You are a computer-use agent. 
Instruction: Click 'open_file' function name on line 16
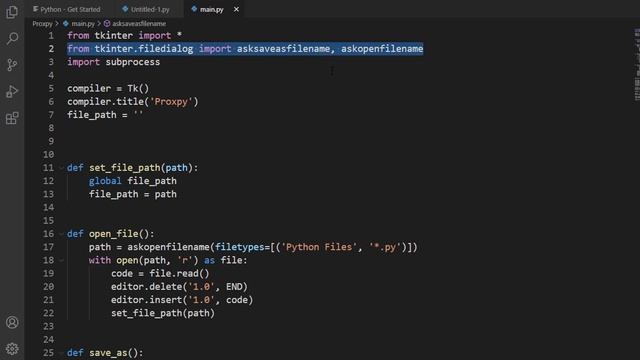click(114, 234)
